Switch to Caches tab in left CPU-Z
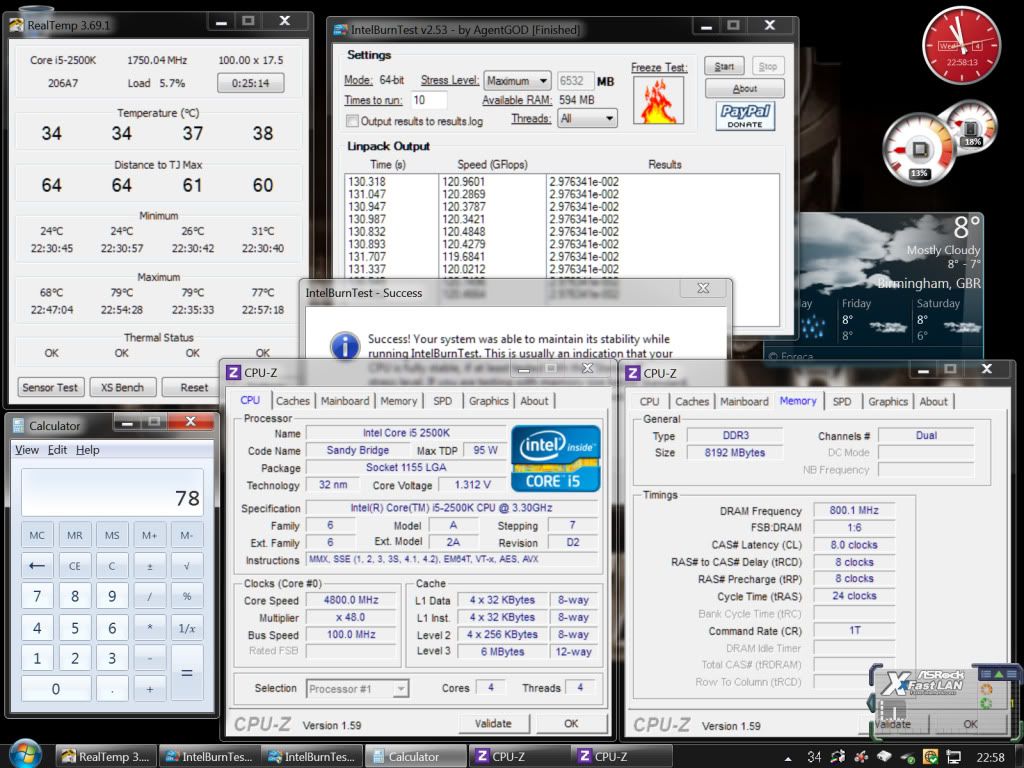The image size is (1024, 768). (293, 401)
